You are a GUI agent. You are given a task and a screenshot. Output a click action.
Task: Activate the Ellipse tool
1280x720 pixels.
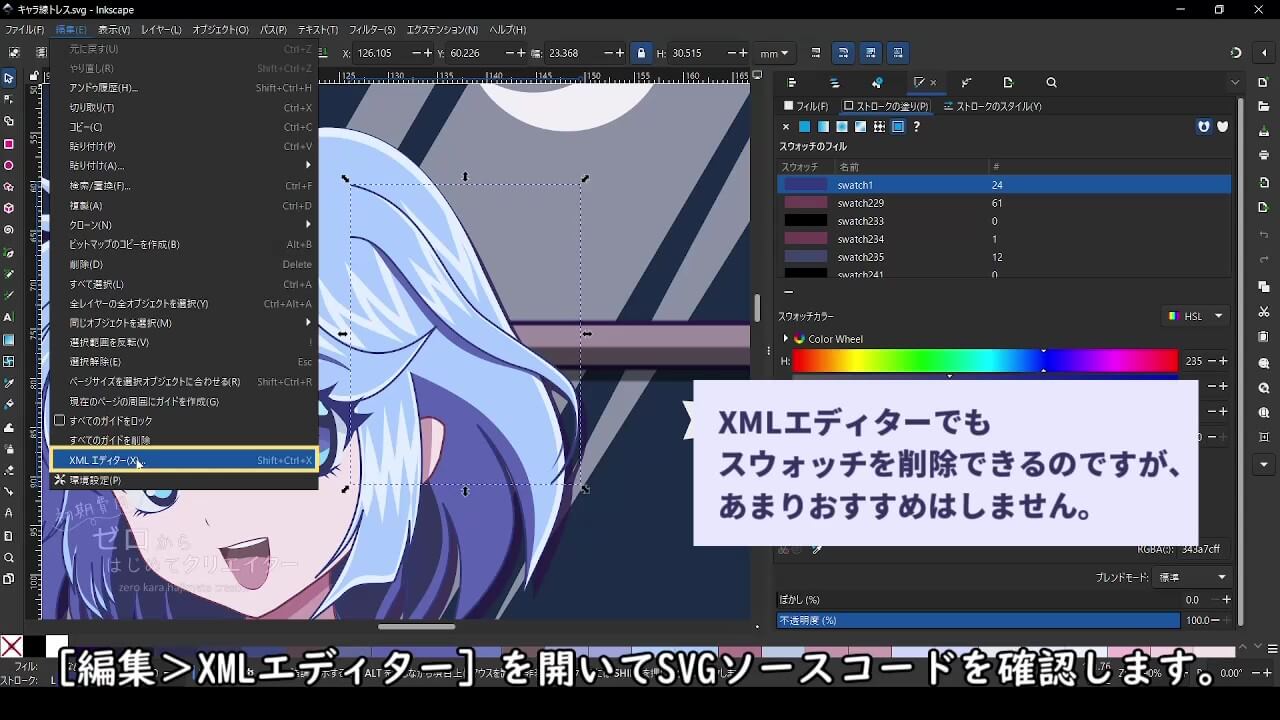[x=9, y=165]
